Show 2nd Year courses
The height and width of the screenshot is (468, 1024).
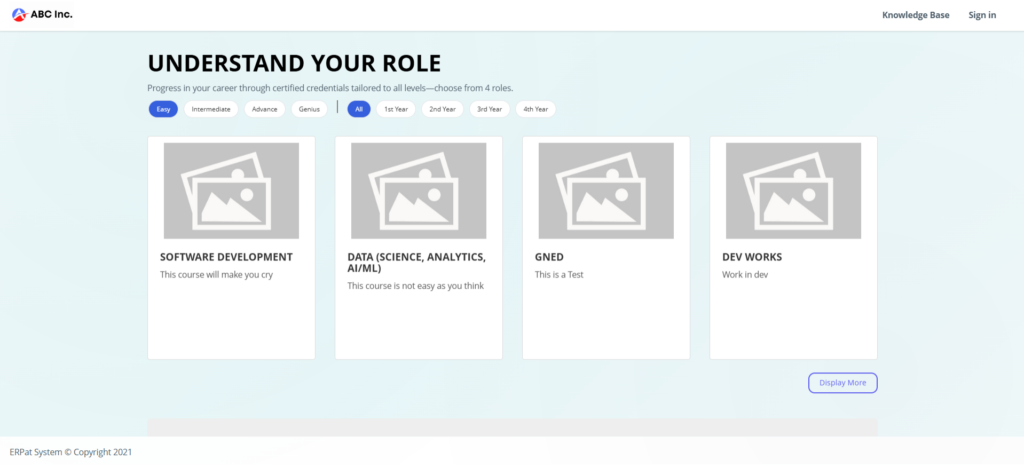442,109
